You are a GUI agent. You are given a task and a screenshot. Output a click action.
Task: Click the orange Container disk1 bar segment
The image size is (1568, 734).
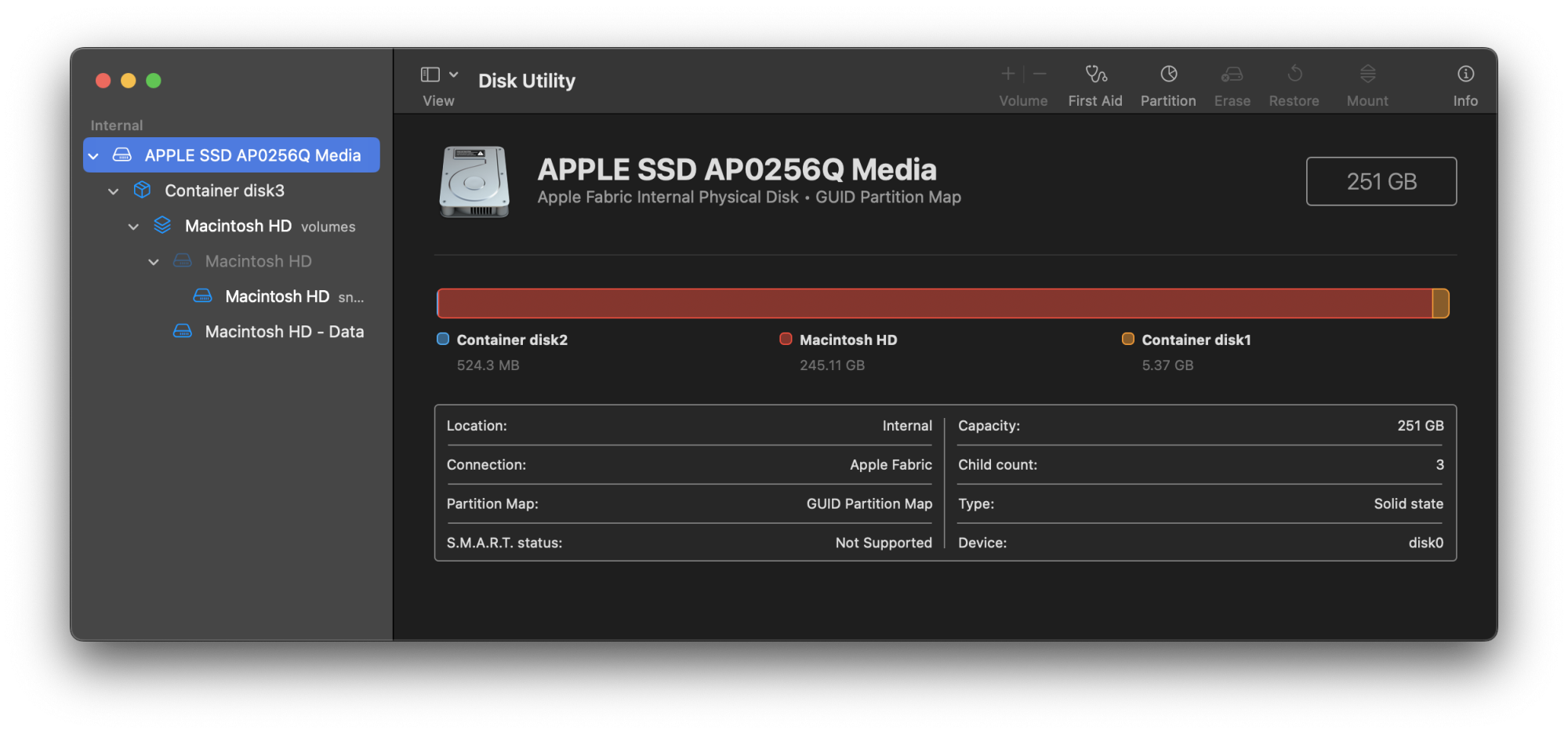tap(1441, 303)
